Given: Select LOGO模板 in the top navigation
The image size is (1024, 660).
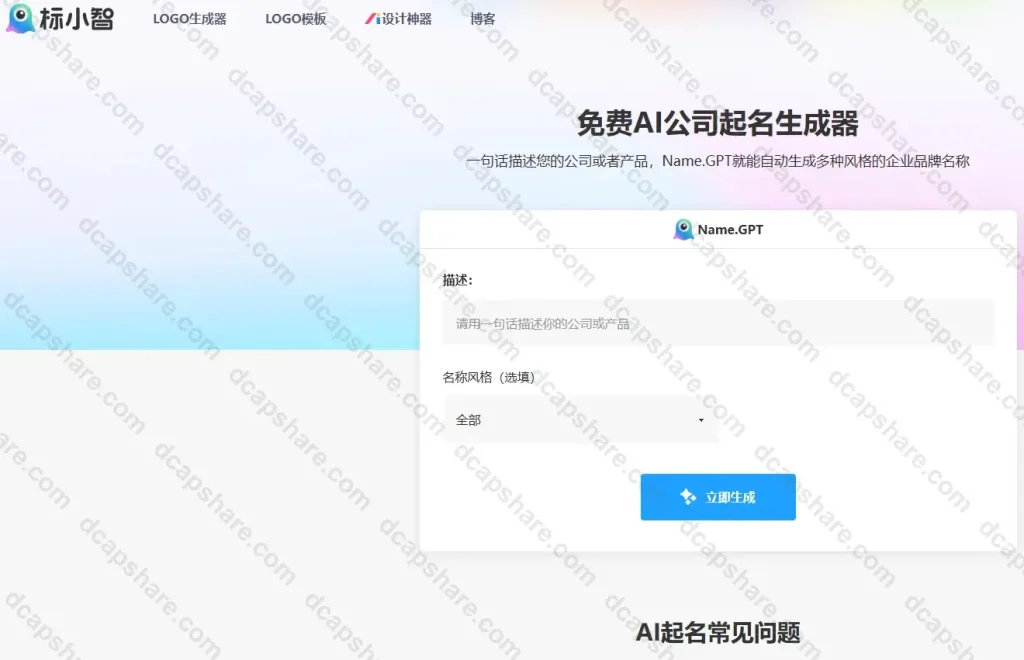Looking at the screenshot, I should (x=293, y=18).
